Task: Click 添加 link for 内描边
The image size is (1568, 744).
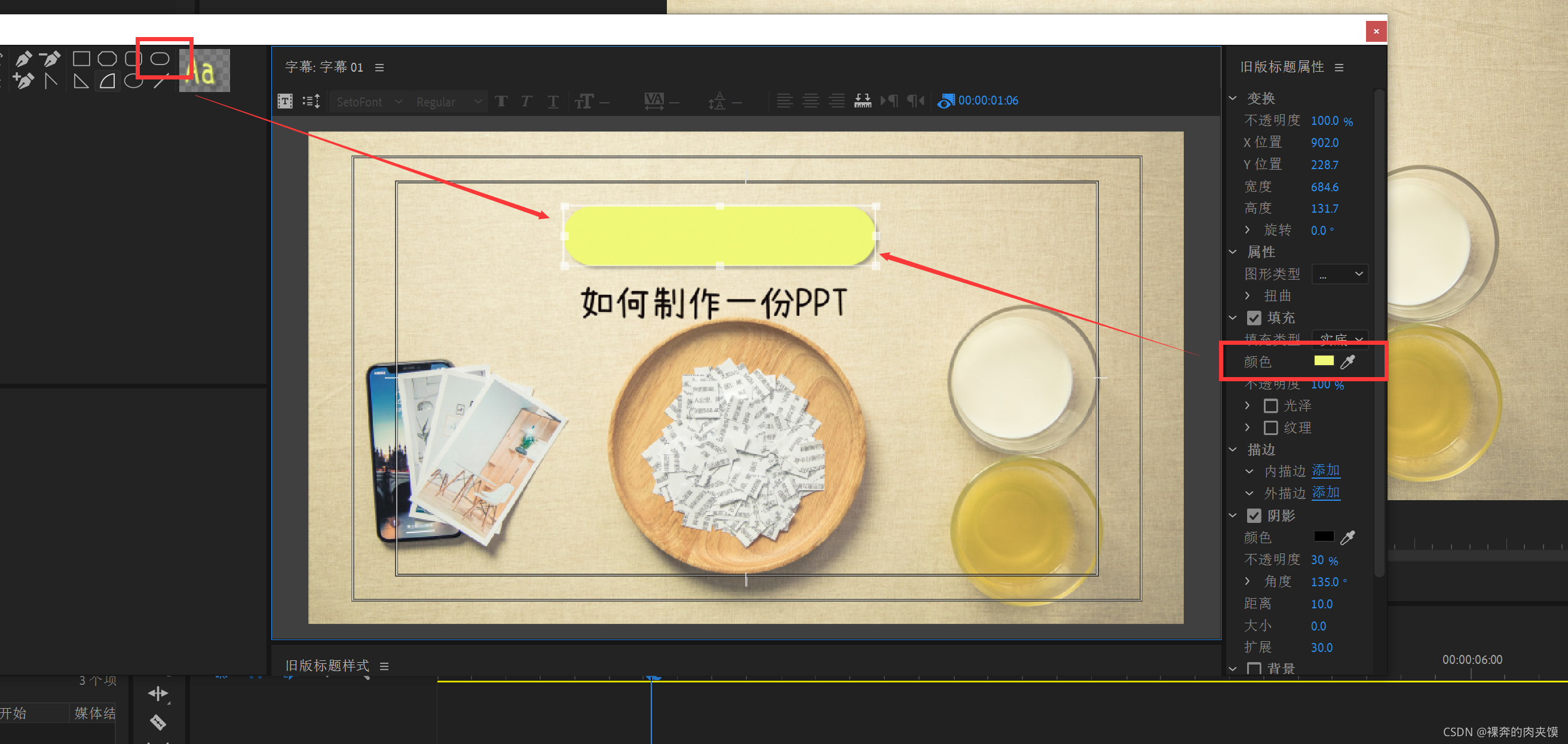Action: (1326, 471)
